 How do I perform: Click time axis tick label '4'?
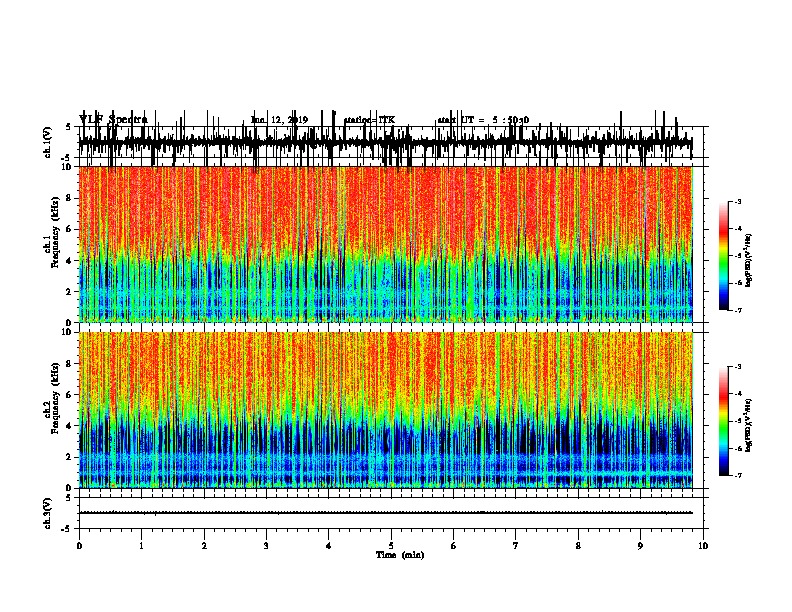(329, 546)
